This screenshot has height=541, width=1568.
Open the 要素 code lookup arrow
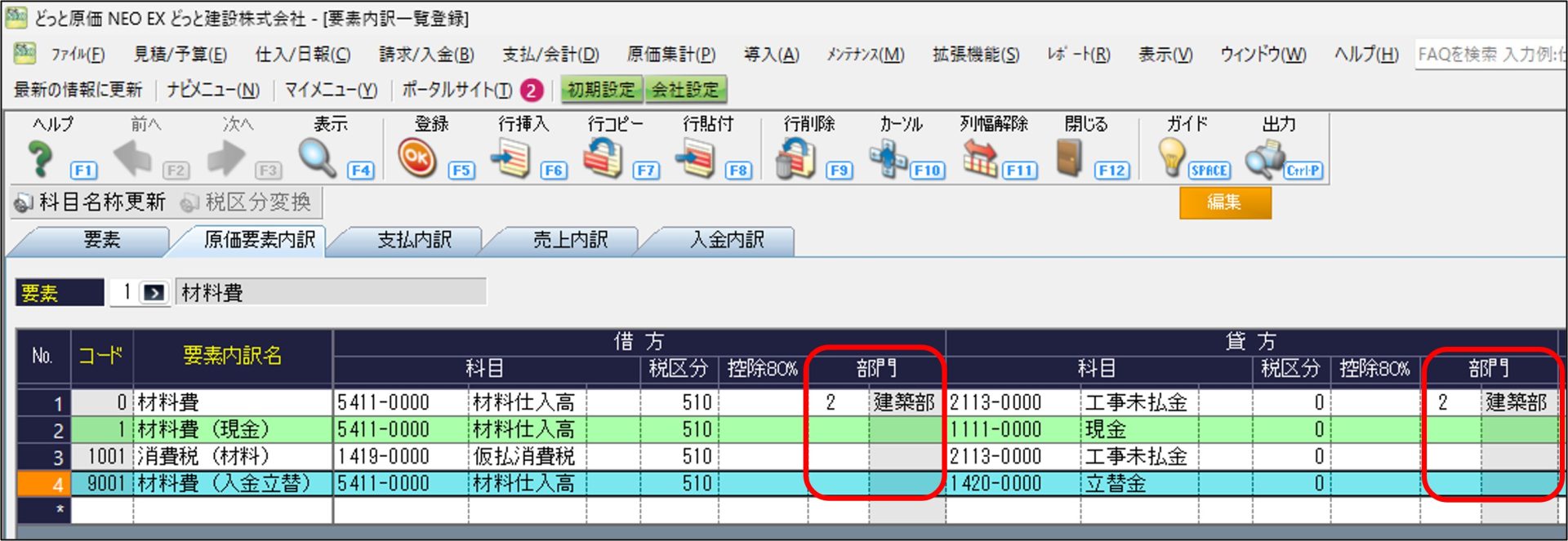(154, 293)
